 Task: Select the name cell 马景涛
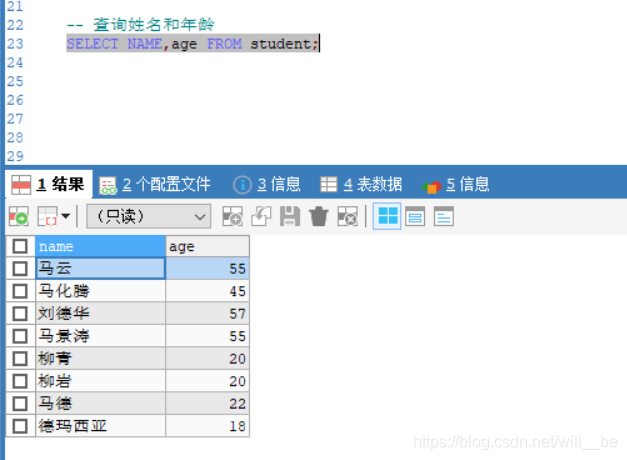click(100, 336)
